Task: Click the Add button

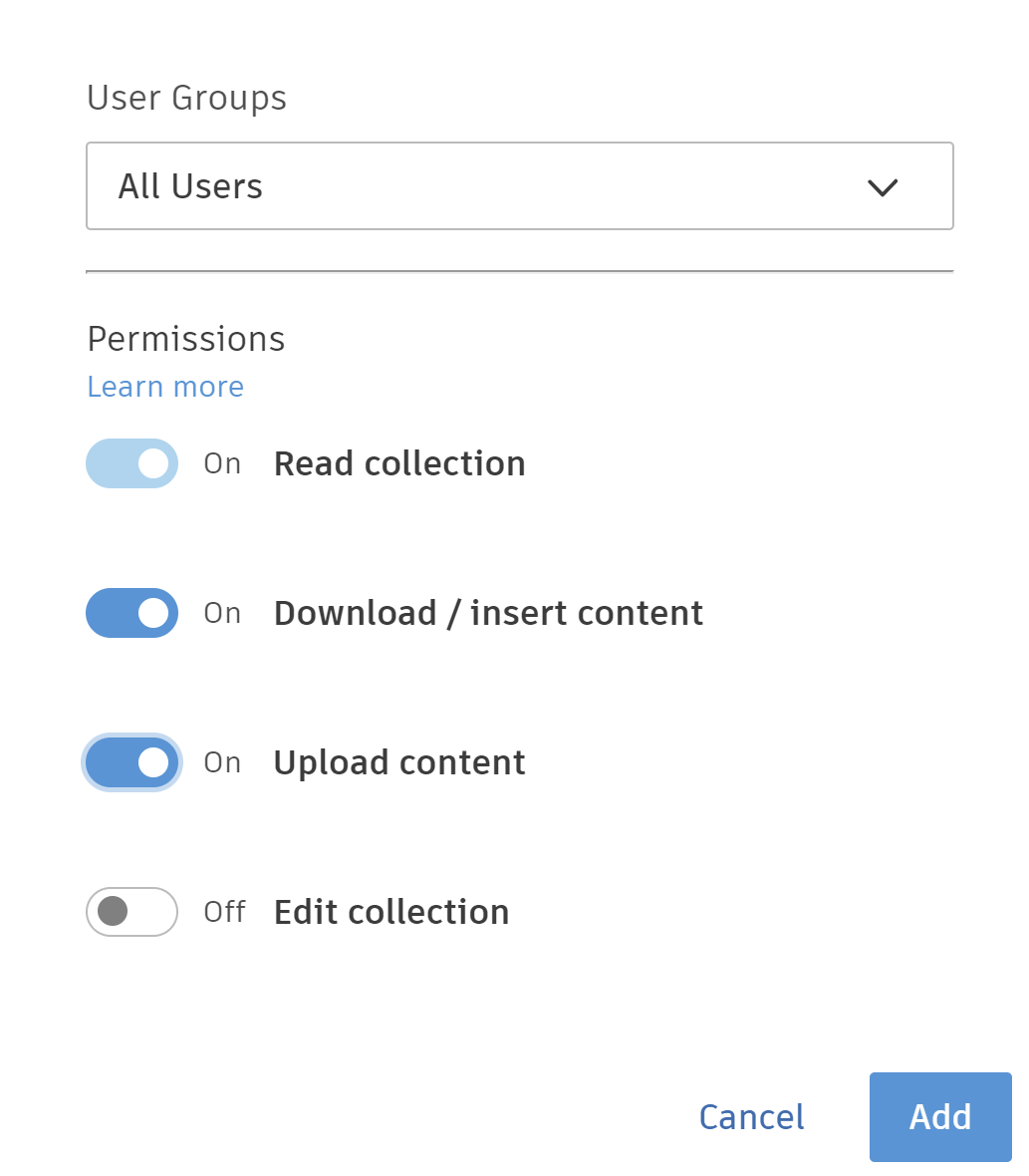Action: (x=939, y=1116)
